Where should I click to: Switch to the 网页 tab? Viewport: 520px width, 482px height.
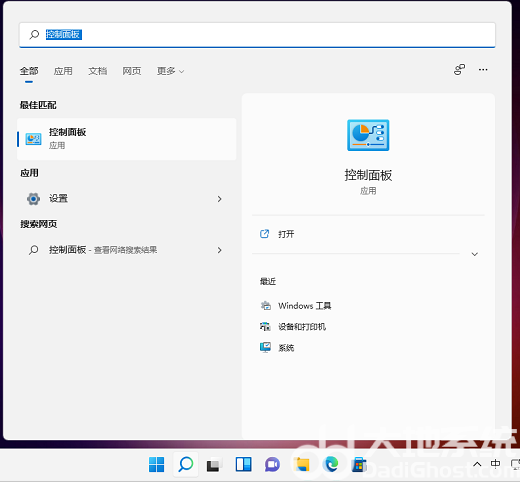click(132, 71)
